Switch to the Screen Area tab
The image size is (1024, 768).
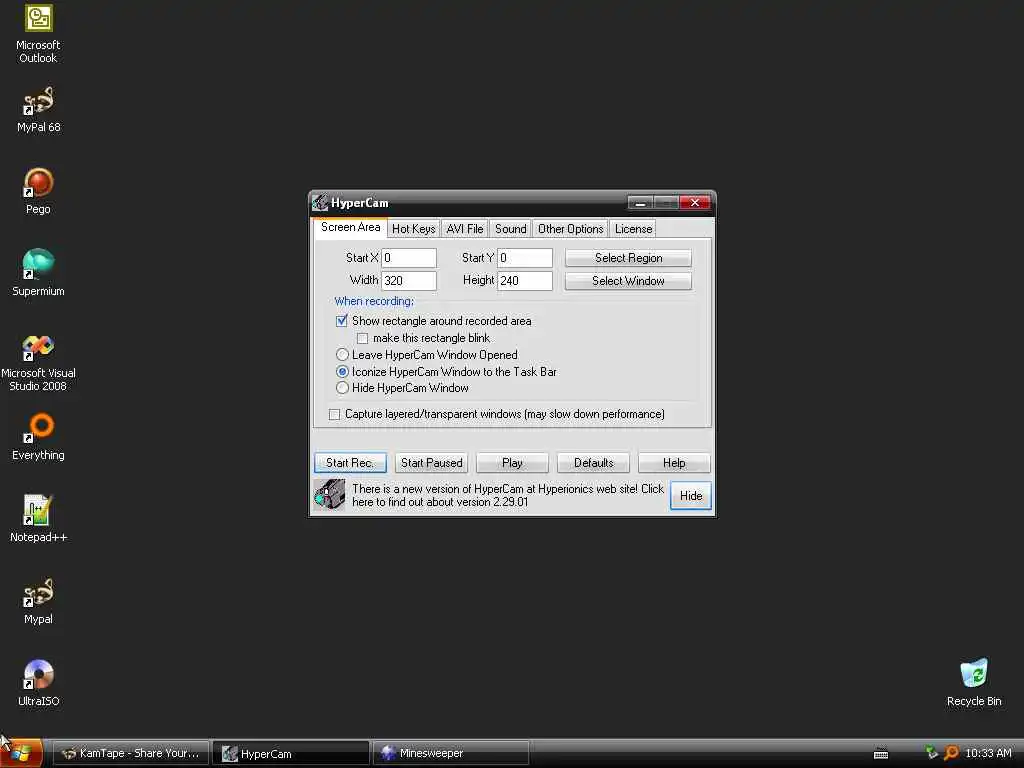350,227
